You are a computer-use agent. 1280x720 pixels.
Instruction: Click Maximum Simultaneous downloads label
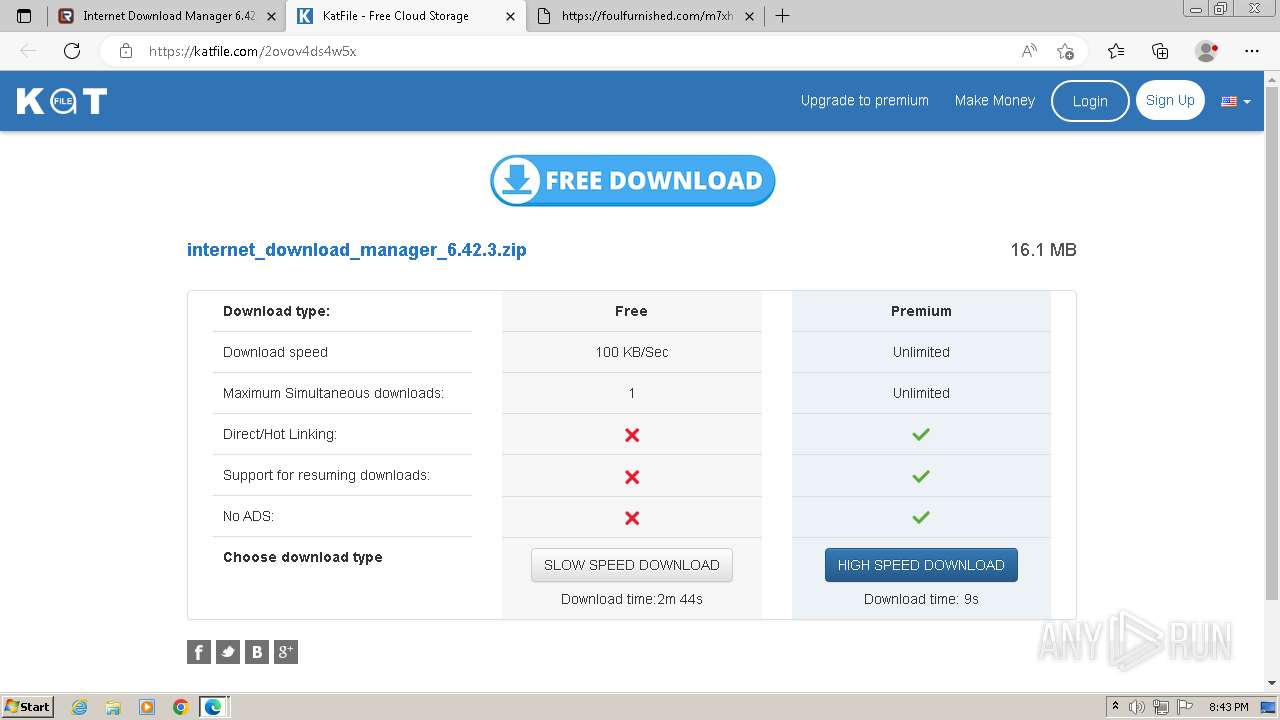pos(333,393)
